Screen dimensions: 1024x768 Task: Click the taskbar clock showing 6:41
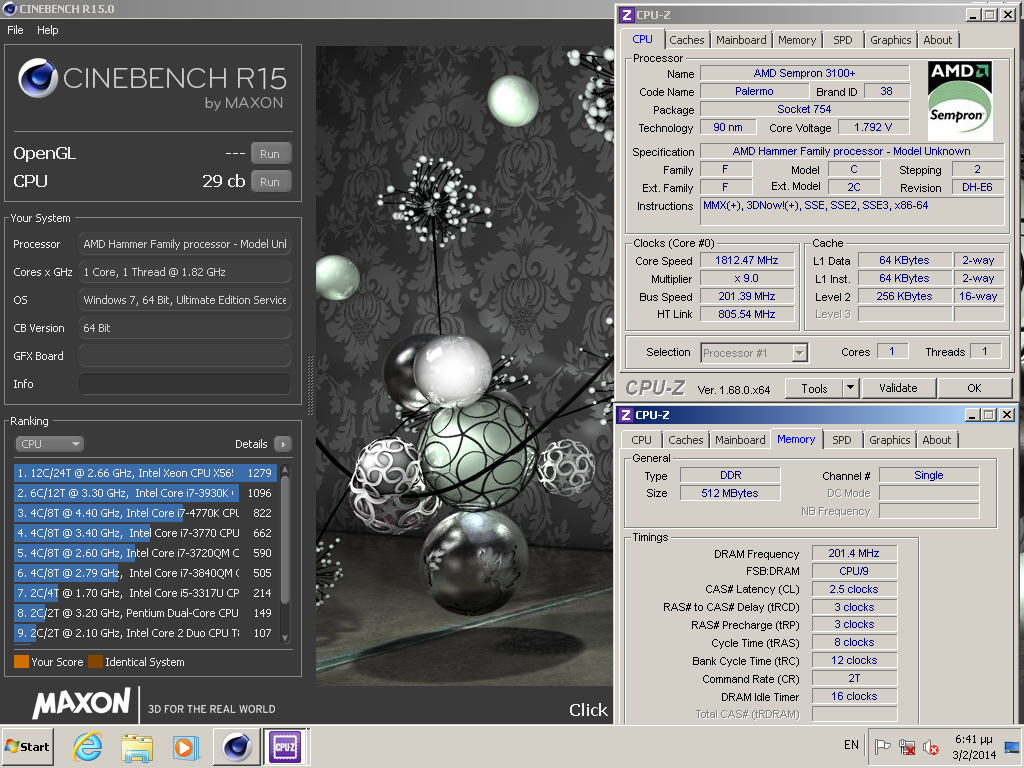tap(974, 747)
